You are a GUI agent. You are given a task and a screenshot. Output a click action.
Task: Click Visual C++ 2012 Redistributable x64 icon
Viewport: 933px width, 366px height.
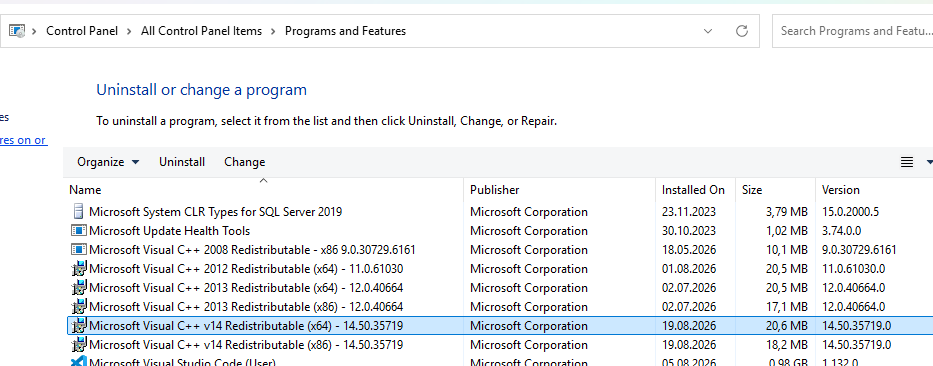(x=79, y=268)
